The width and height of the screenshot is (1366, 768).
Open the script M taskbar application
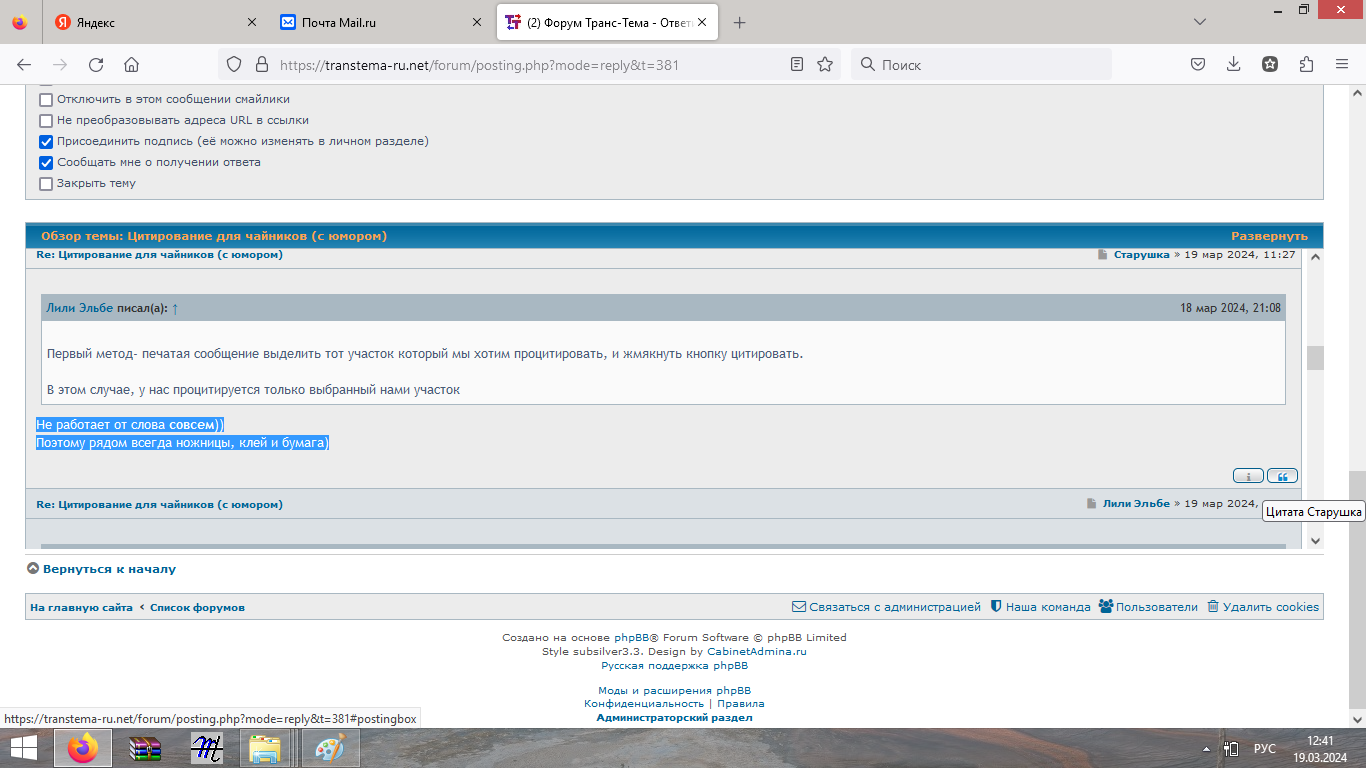coord(207,748)
